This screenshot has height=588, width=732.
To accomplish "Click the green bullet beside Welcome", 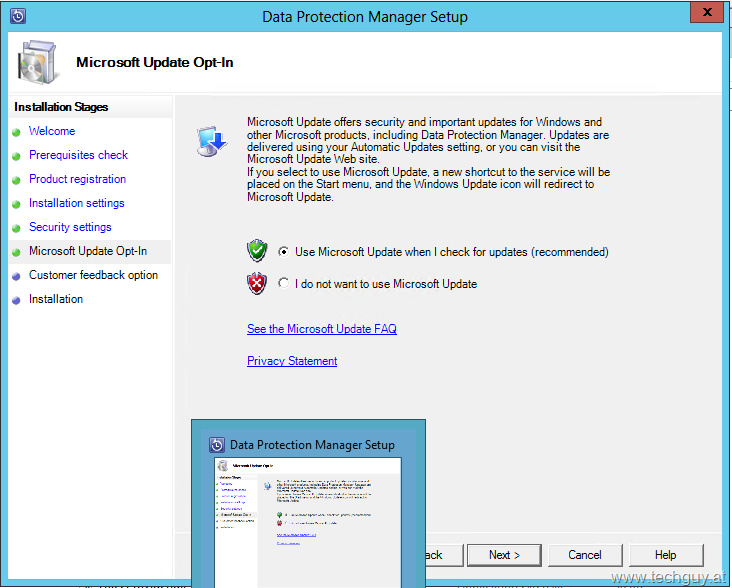I will coord(16,133).
